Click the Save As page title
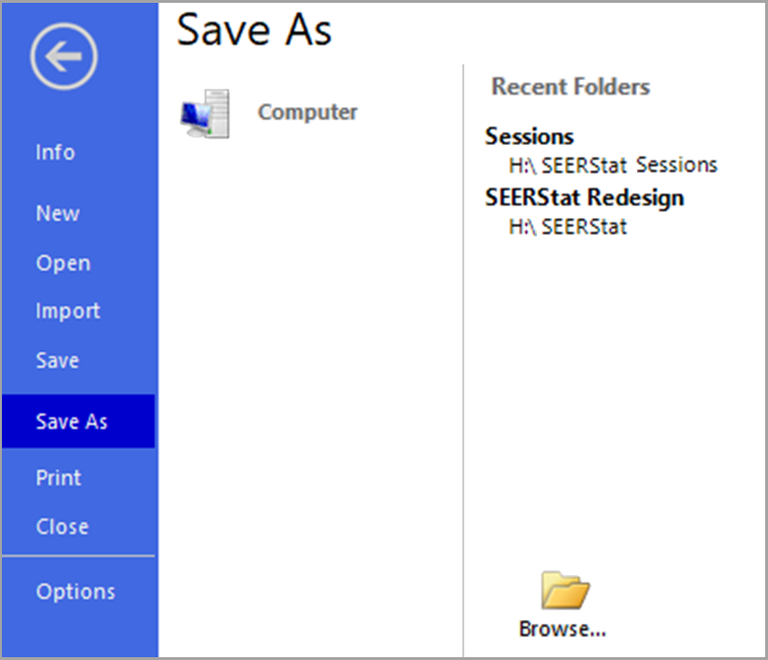This screenshot has height=660, width=768. (x=254, y=30)
